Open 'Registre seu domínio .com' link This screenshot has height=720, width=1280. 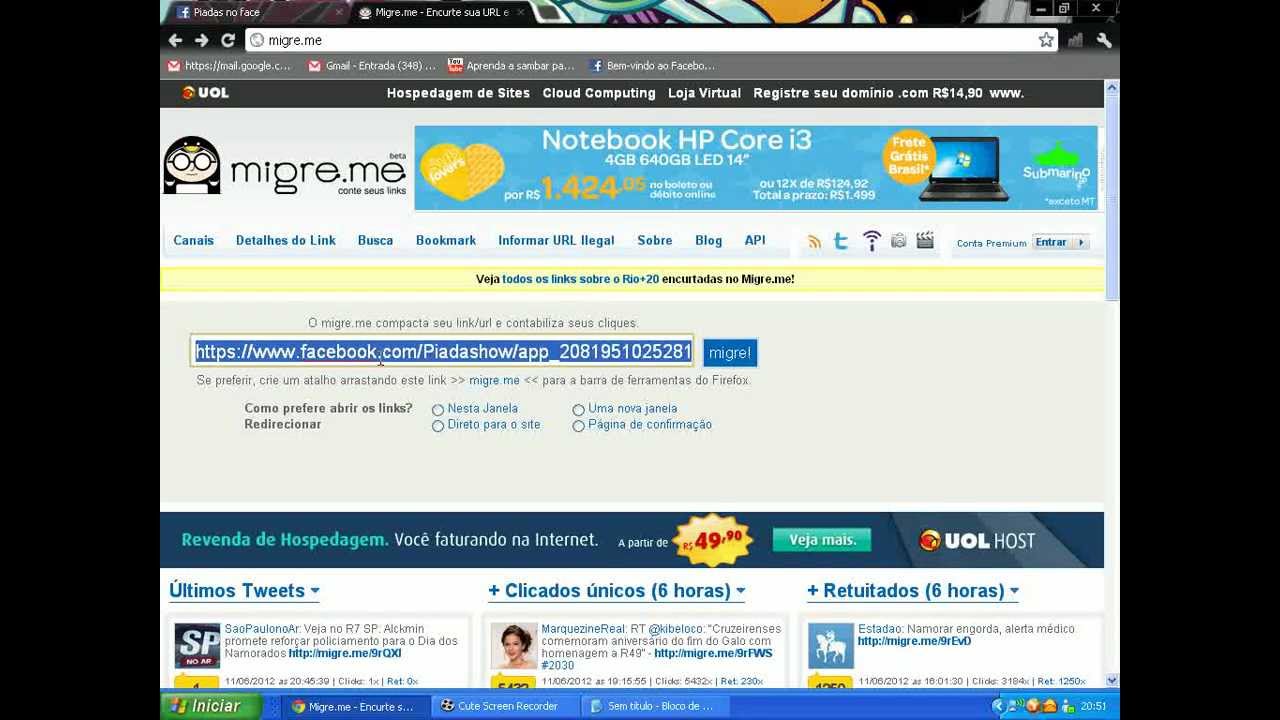point(888,93)
